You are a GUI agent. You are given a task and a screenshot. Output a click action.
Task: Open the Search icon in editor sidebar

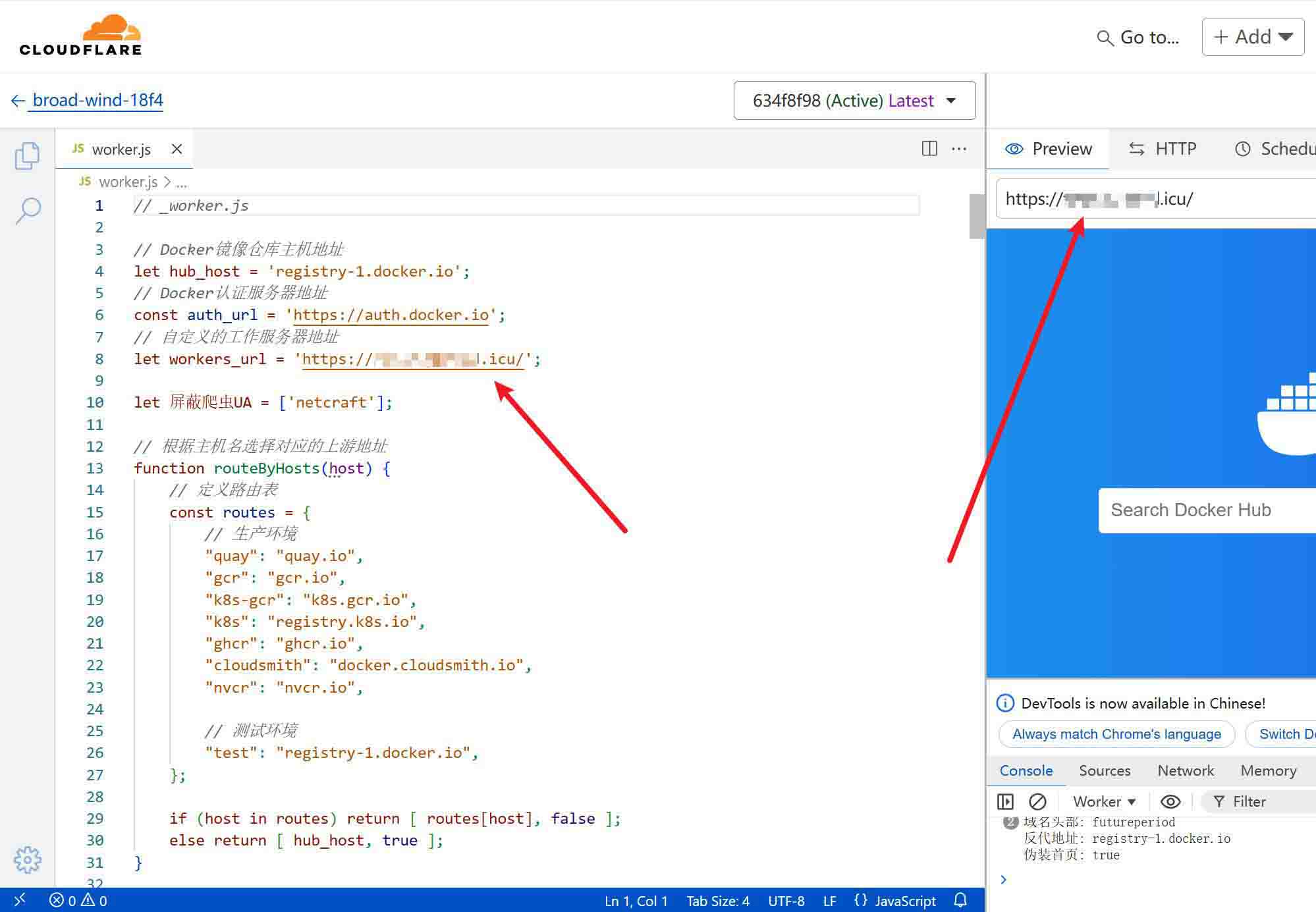coord(28,211)
